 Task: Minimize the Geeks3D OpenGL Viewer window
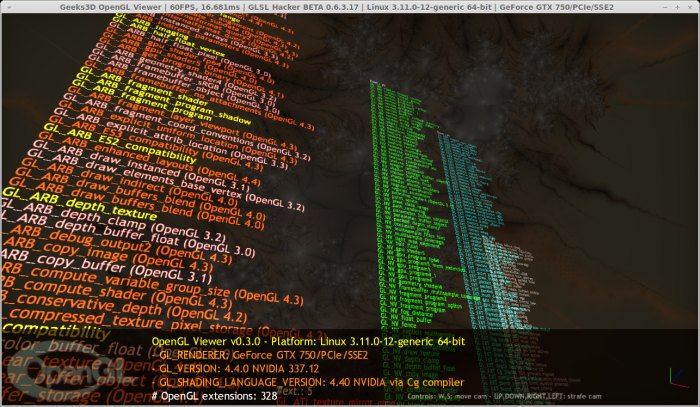coord(665,7)
